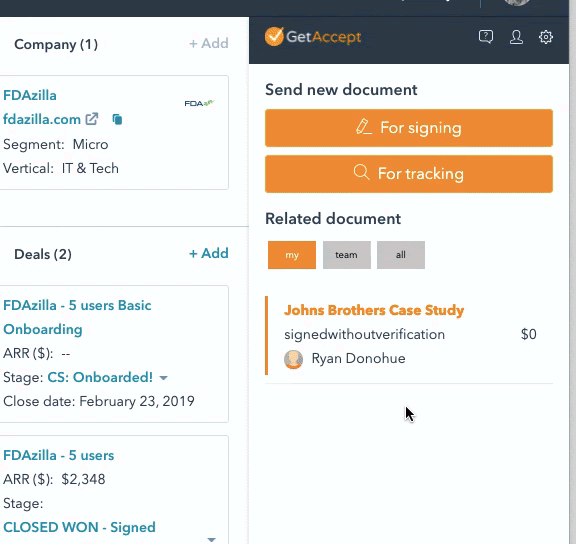Click the signedwithoutverification status text
Viewport: 576px width, 544px height.
click(x=364, y=335)
